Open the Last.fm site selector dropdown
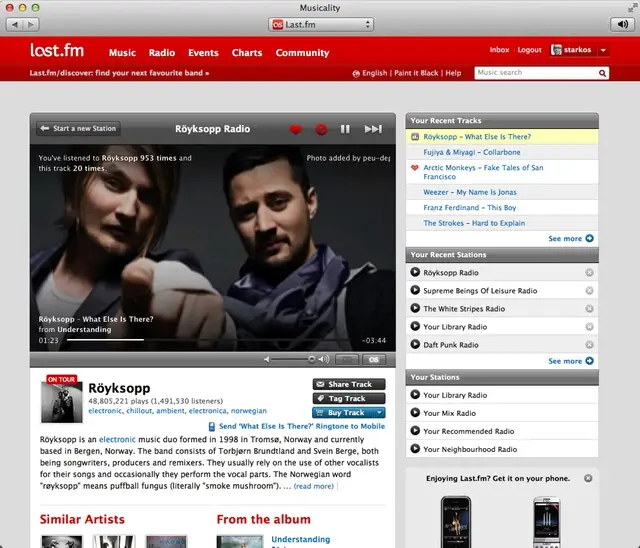Screen dimensions: 640x548 point(321,24)
